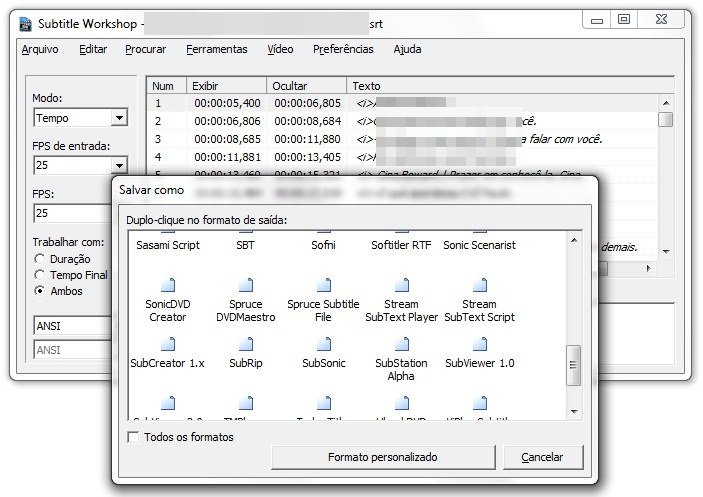This screenshot has width=703, height=497.
Task: Select the Stream SubText Player format icon
Action: click(402, 285)
